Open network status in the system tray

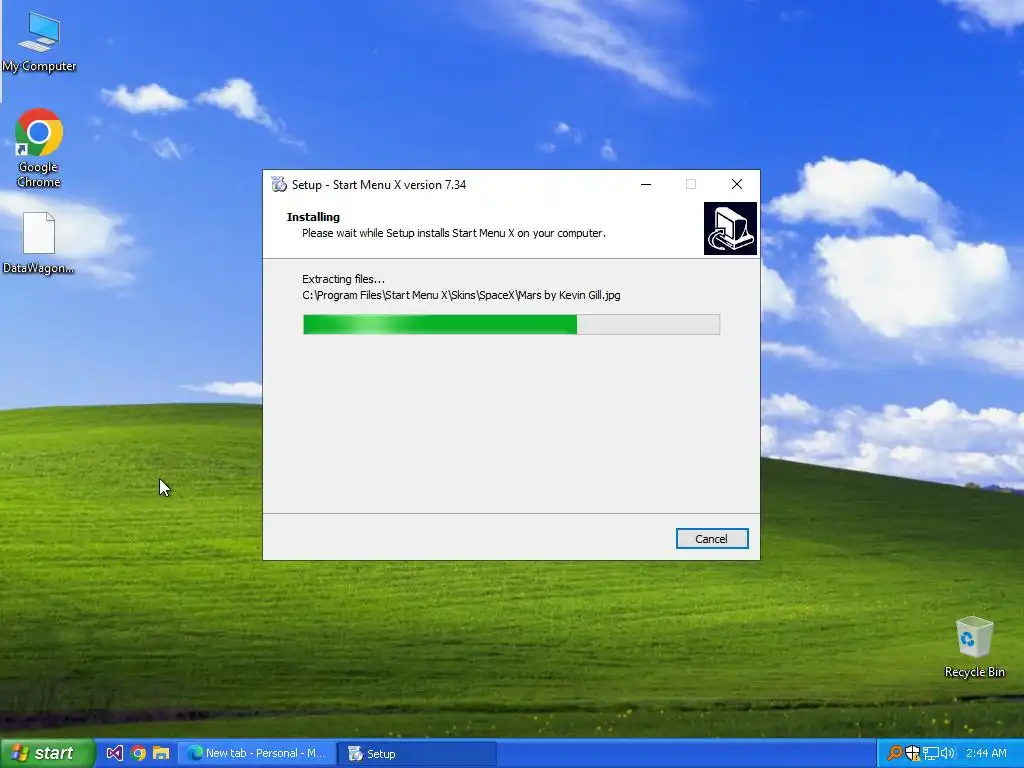tap(931, 754)
